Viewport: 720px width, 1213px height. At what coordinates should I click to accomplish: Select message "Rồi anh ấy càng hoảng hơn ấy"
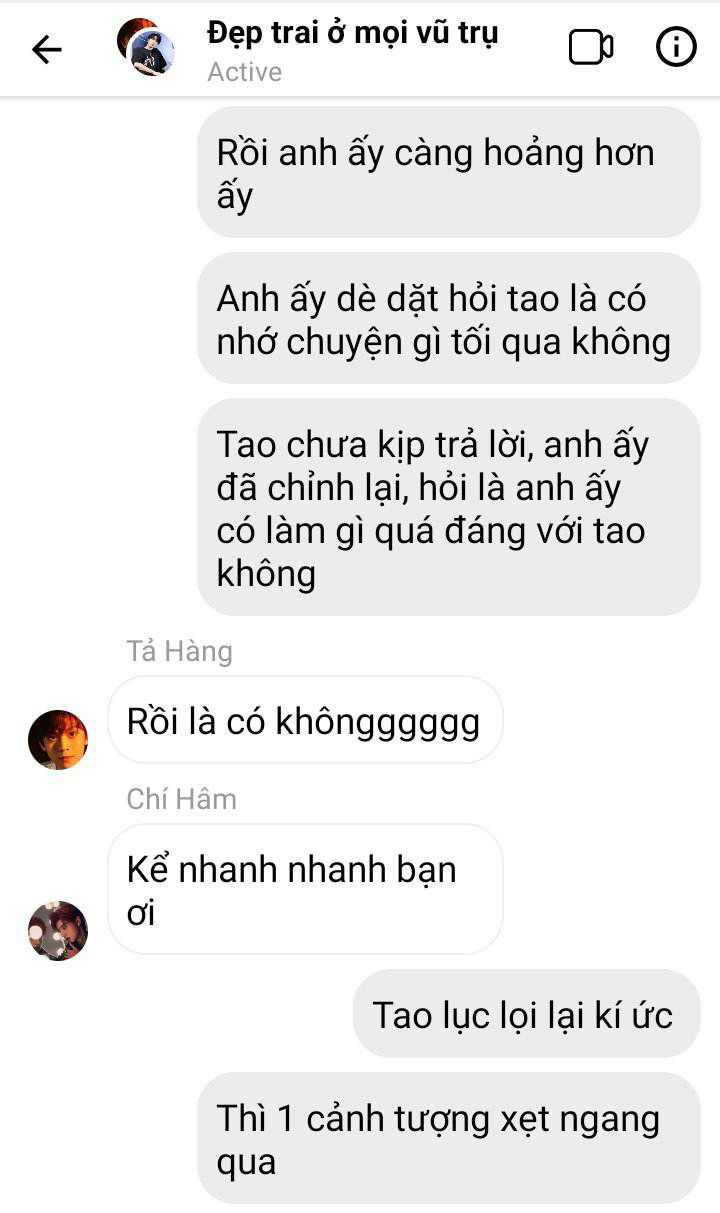pos(449,173)
